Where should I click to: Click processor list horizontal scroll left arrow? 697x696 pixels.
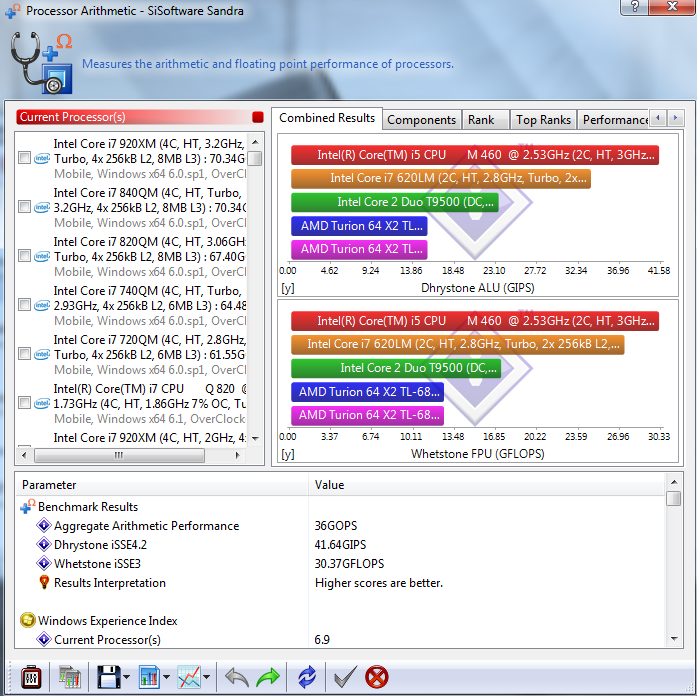[24, 455]
